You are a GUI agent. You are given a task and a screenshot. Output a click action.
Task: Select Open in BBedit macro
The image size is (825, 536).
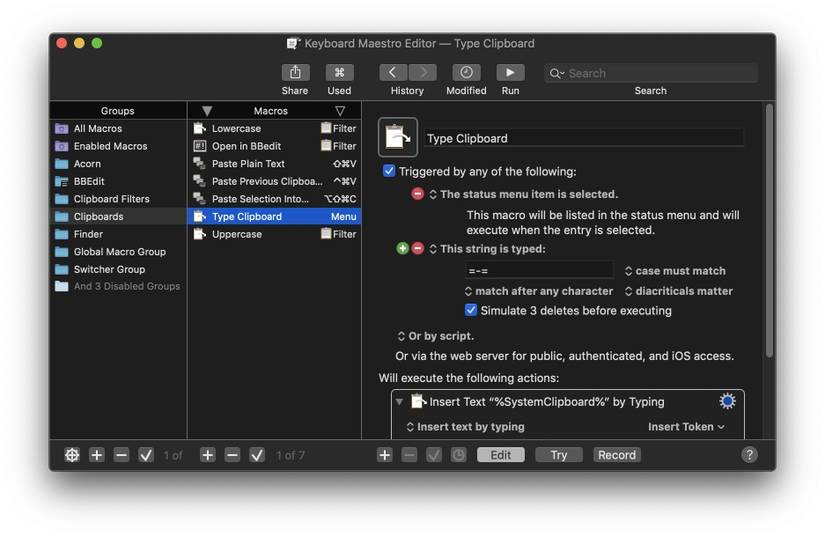pyautogui.click(x=275, y=146)
